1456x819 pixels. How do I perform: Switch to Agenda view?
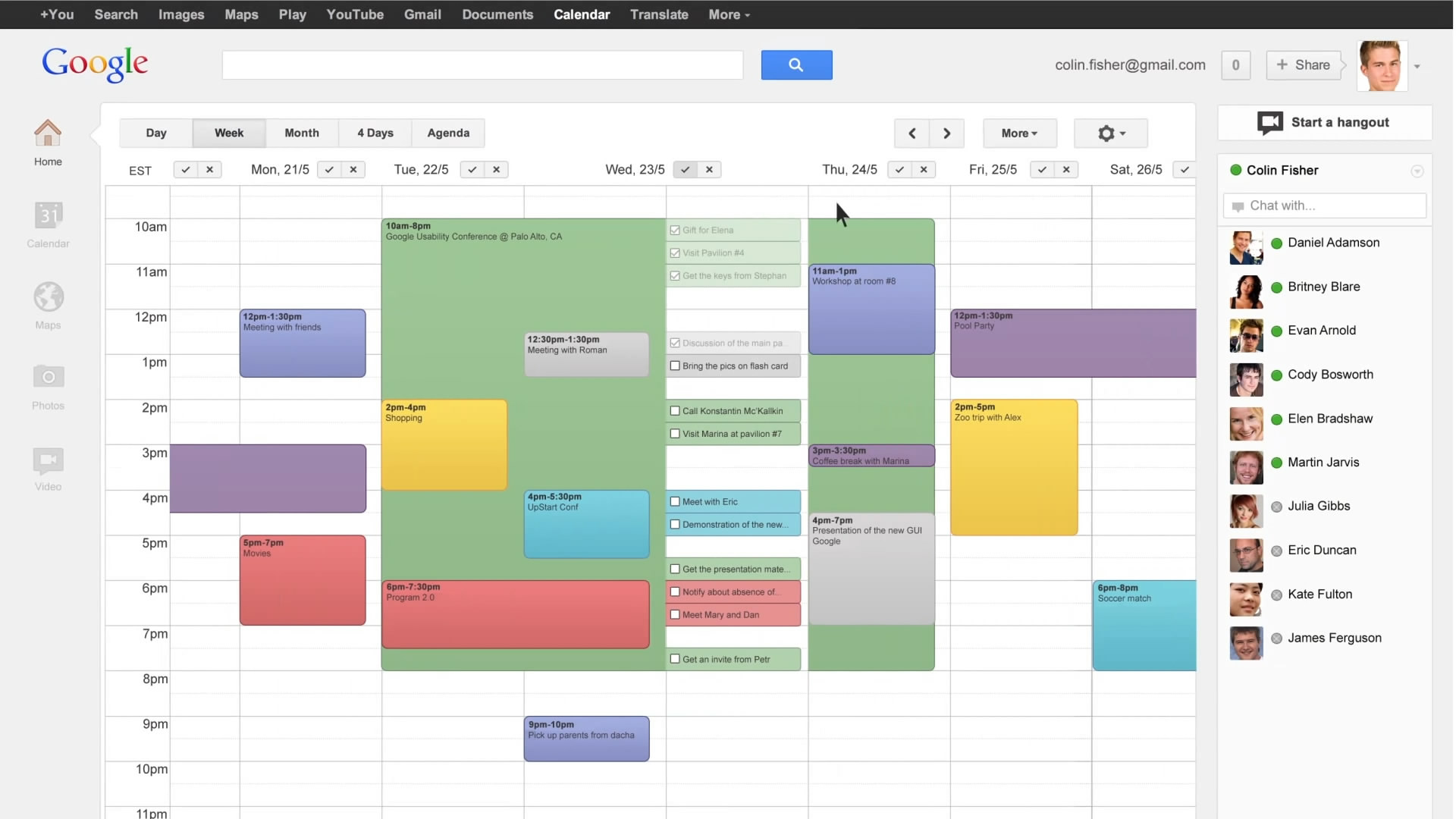tap(448, 133)
